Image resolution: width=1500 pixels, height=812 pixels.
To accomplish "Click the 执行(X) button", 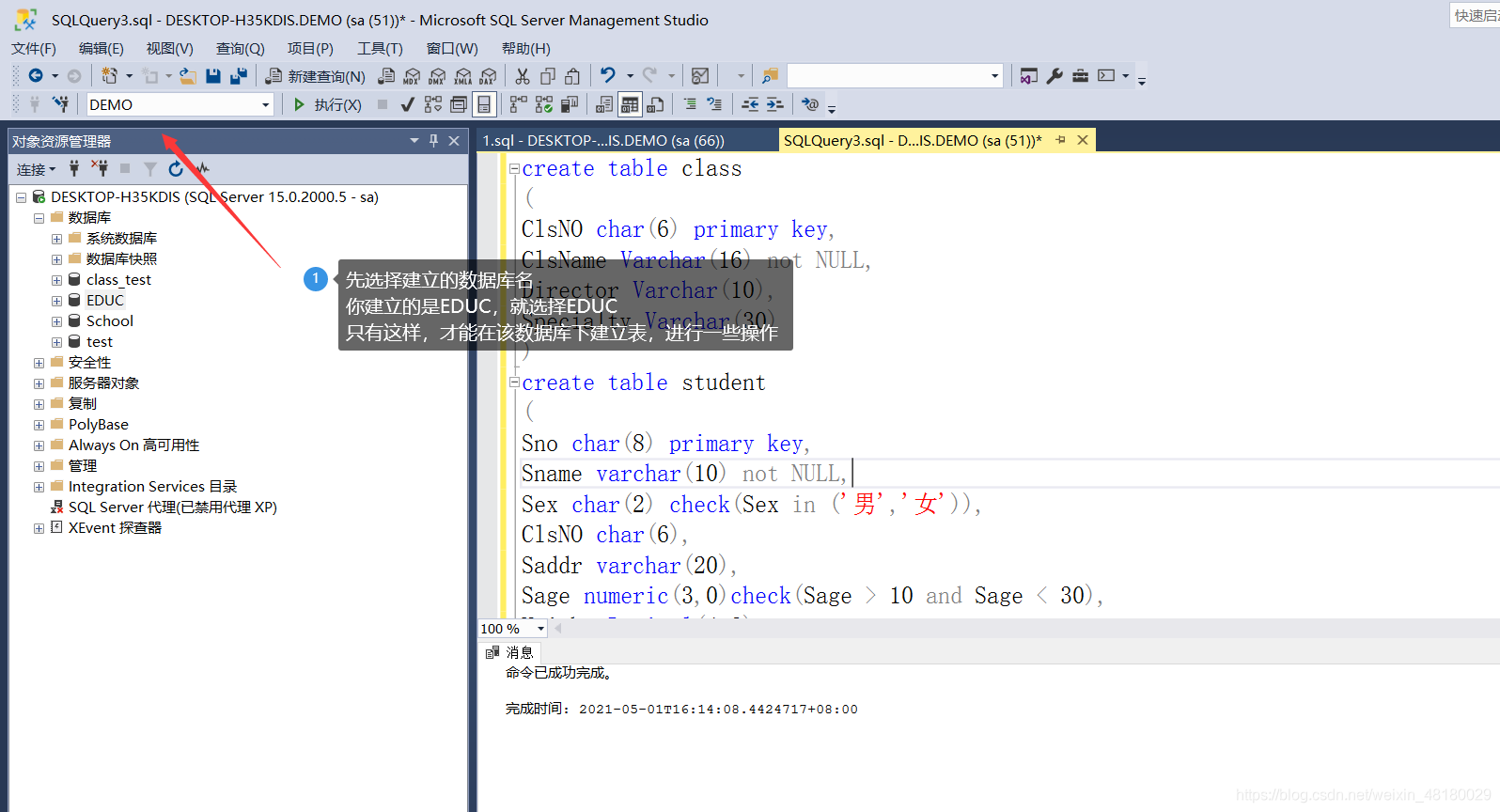I will point(327,104).
